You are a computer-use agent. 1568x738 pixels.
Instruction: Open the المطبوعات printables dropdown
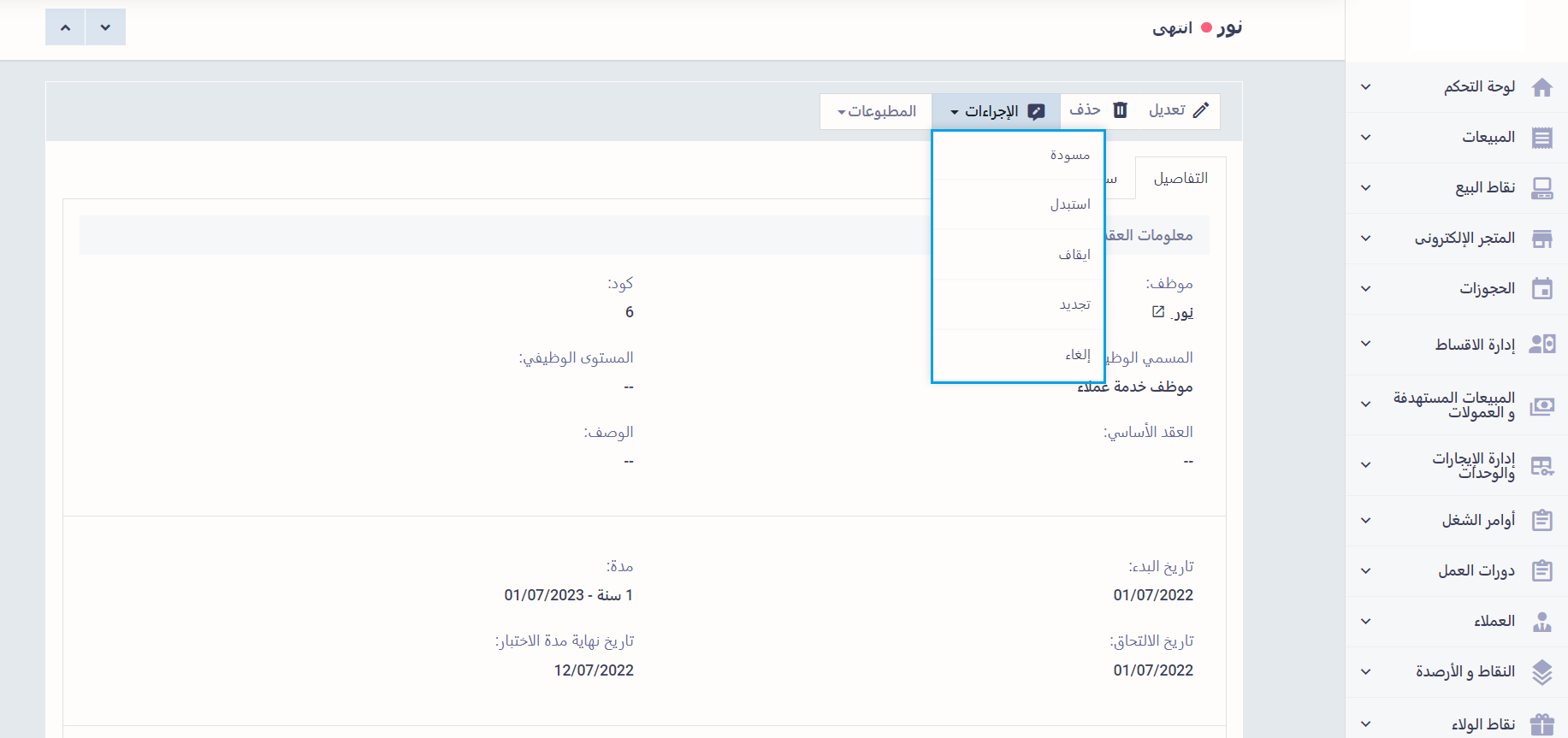click(876, 111)
